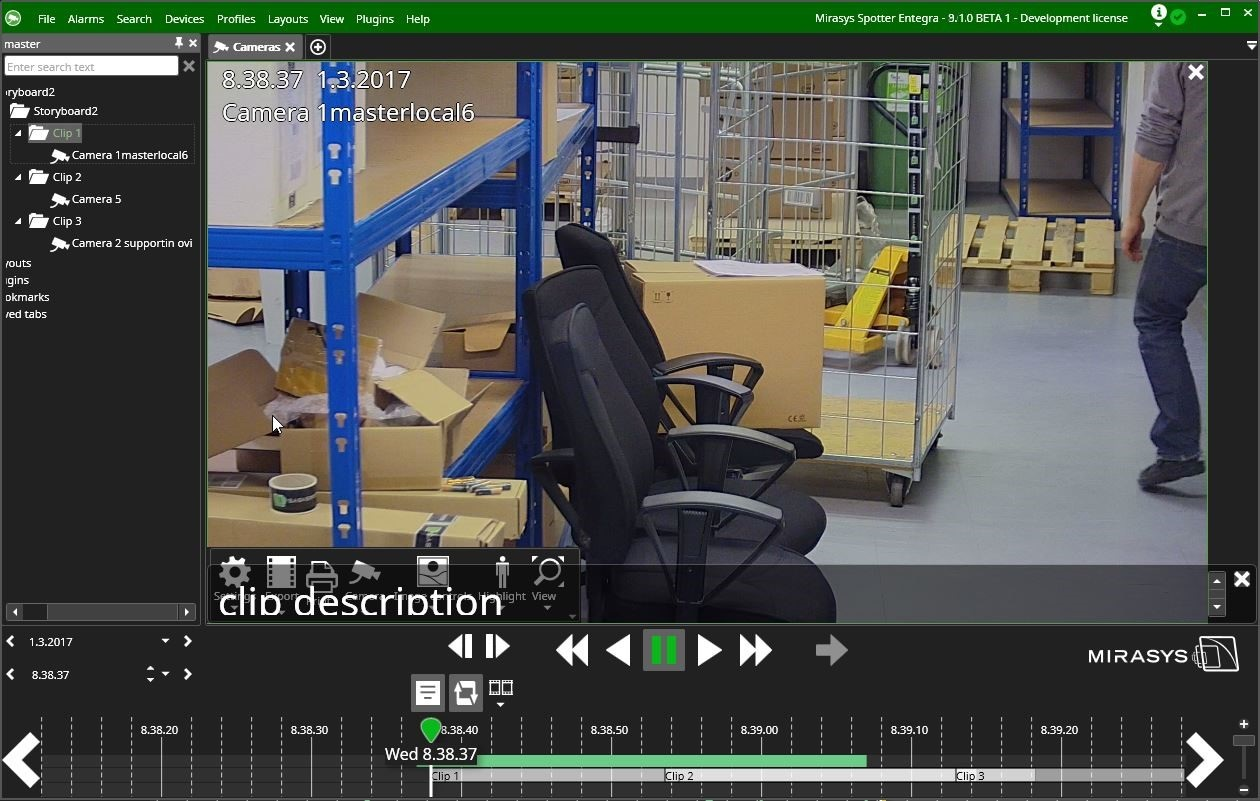The width and height of the screenshot is (1260, 801).
Task: Open the camera Settings gear
Action: point(235,573)
